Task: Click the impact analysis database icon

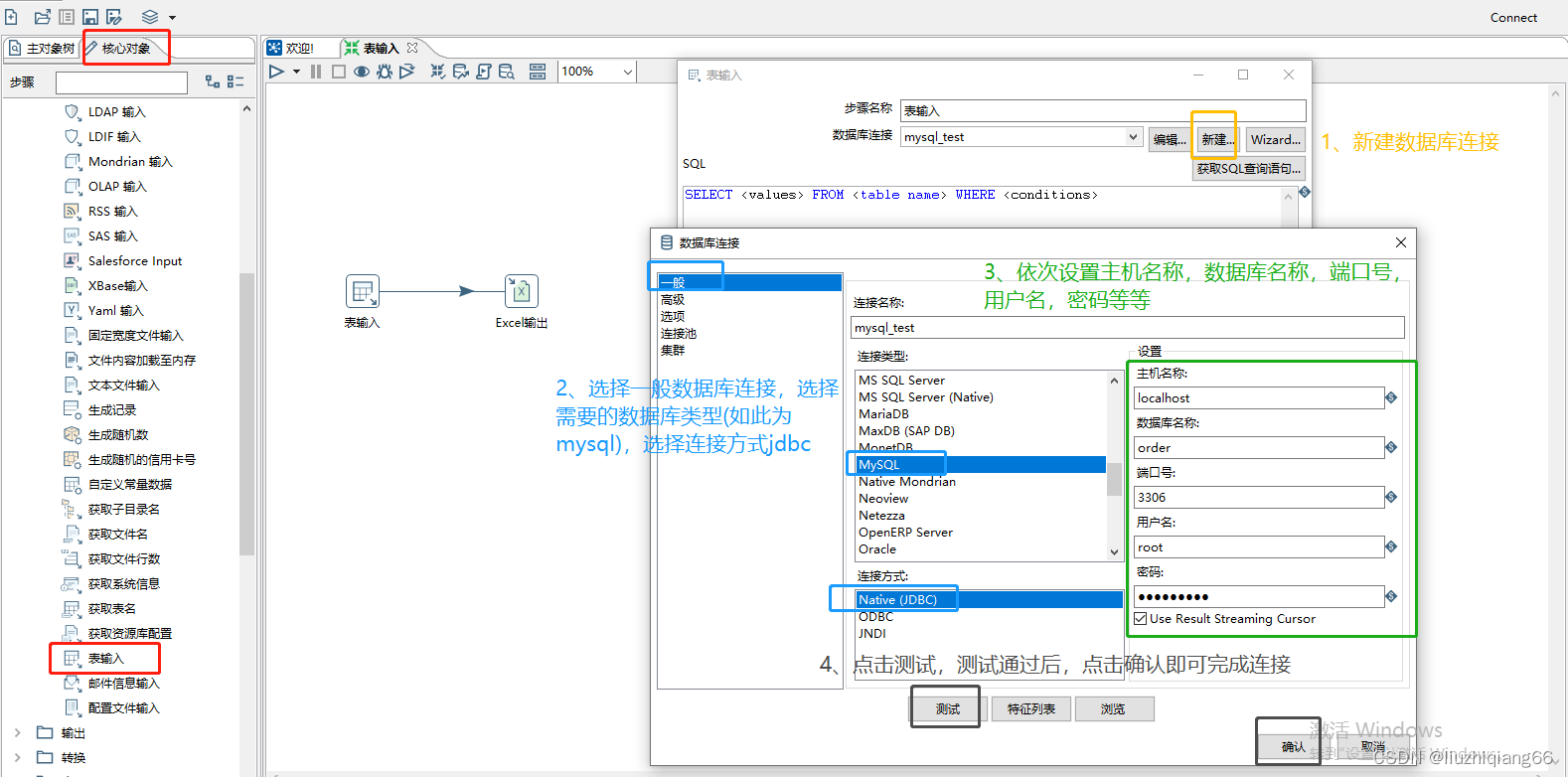Action: pos(461,72)
